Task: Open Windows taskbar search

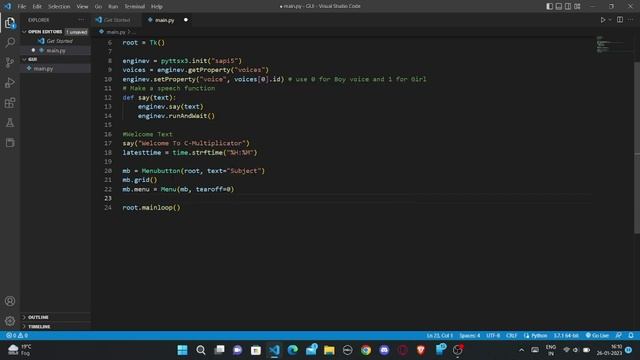Action: [x=201, y=350]
